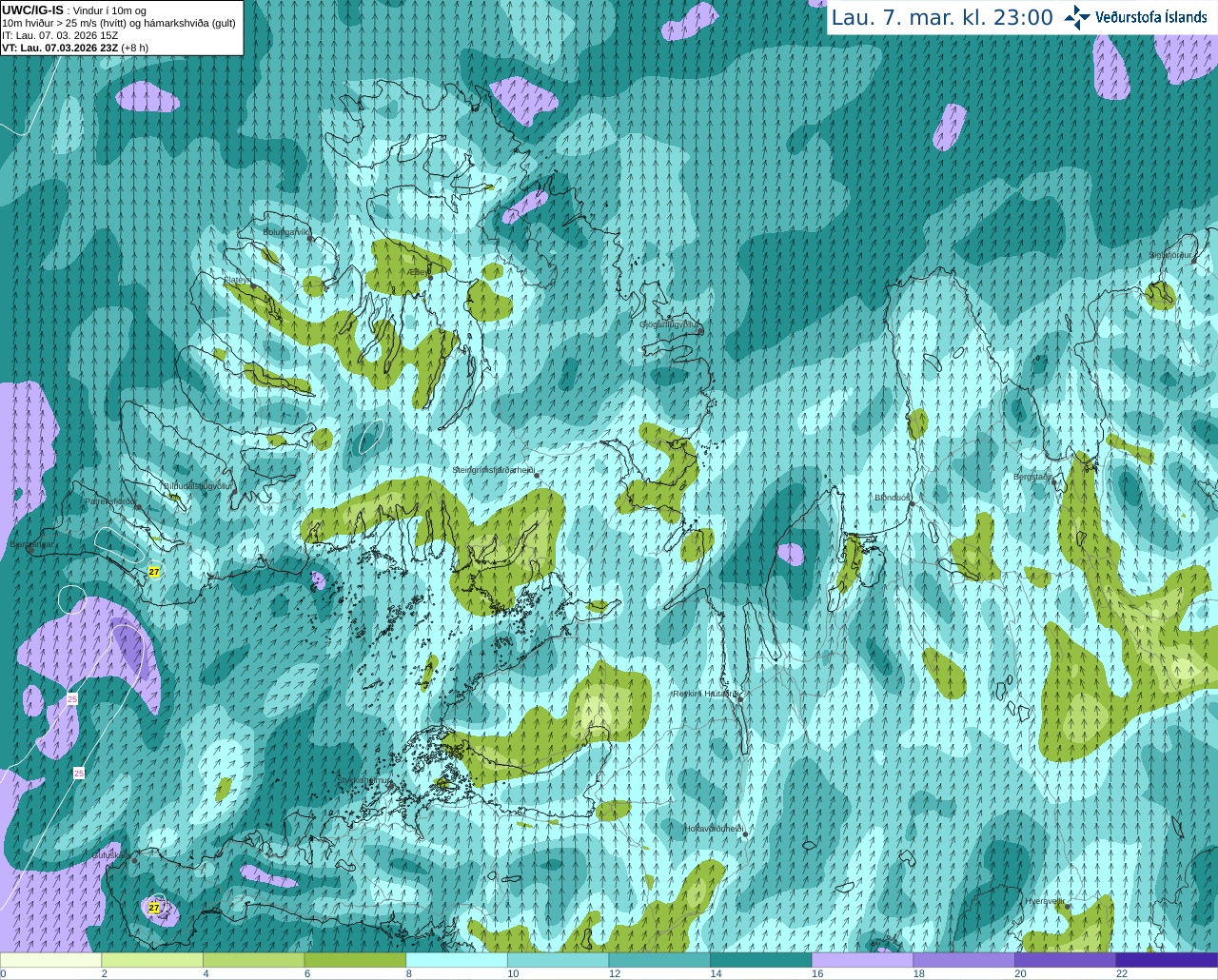The height and width of the screenshot is (980, 1218).
Task: Select the 18–20 m/s legend swatch
Action: pos(964,960)
